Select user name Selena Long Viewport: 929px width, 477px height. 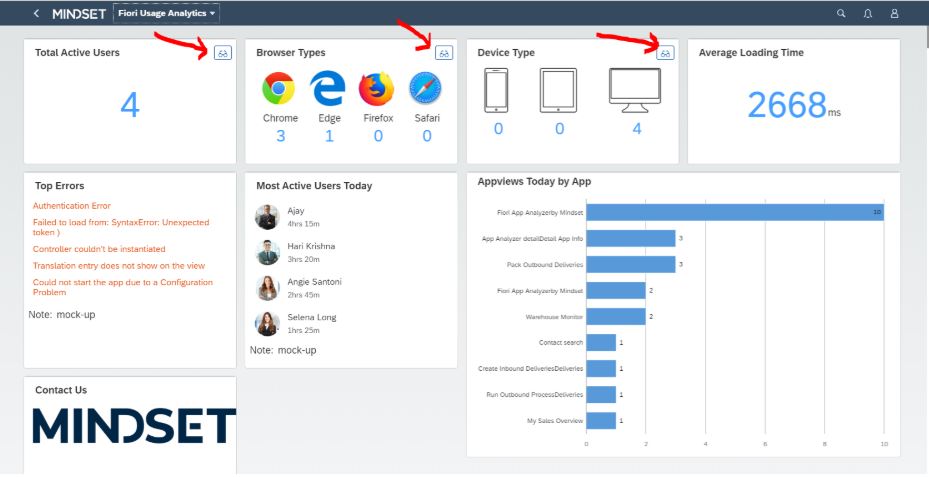pos(312,317)
